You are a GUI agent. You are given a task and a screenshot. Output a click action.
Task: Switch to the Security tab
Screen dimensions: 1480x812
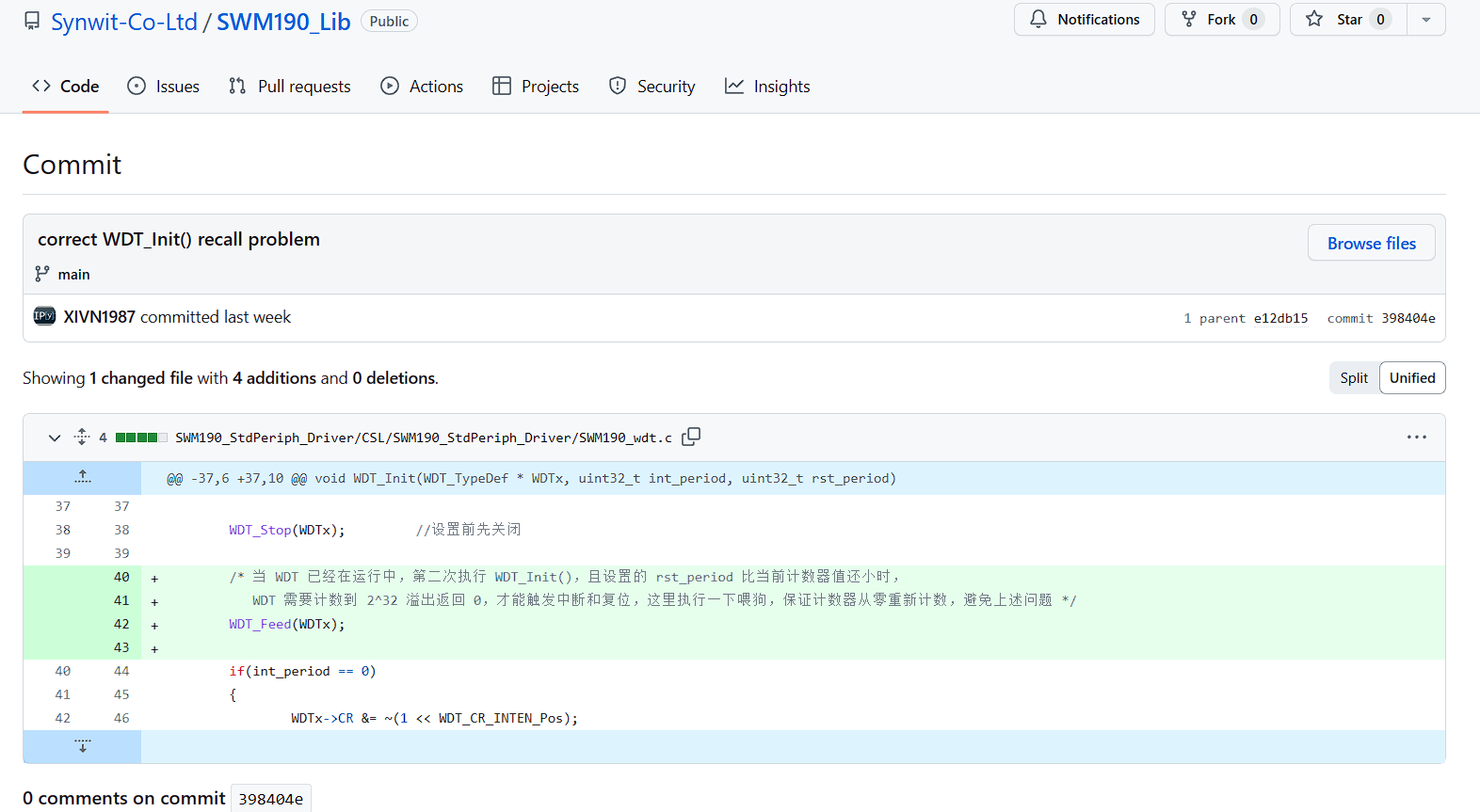(x=652, y=87)
